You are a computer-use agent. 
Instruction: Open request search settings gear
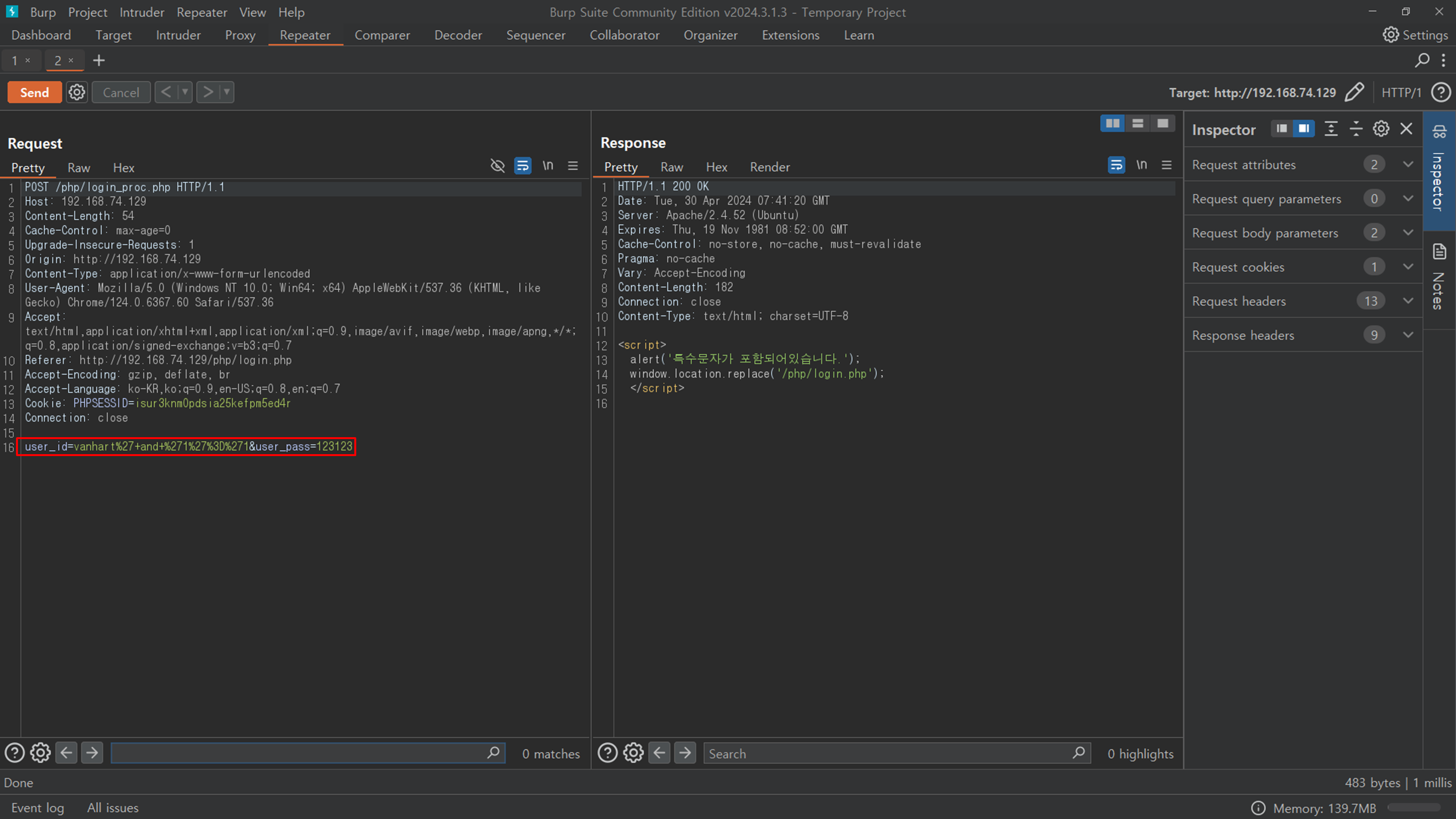point(41,753)
